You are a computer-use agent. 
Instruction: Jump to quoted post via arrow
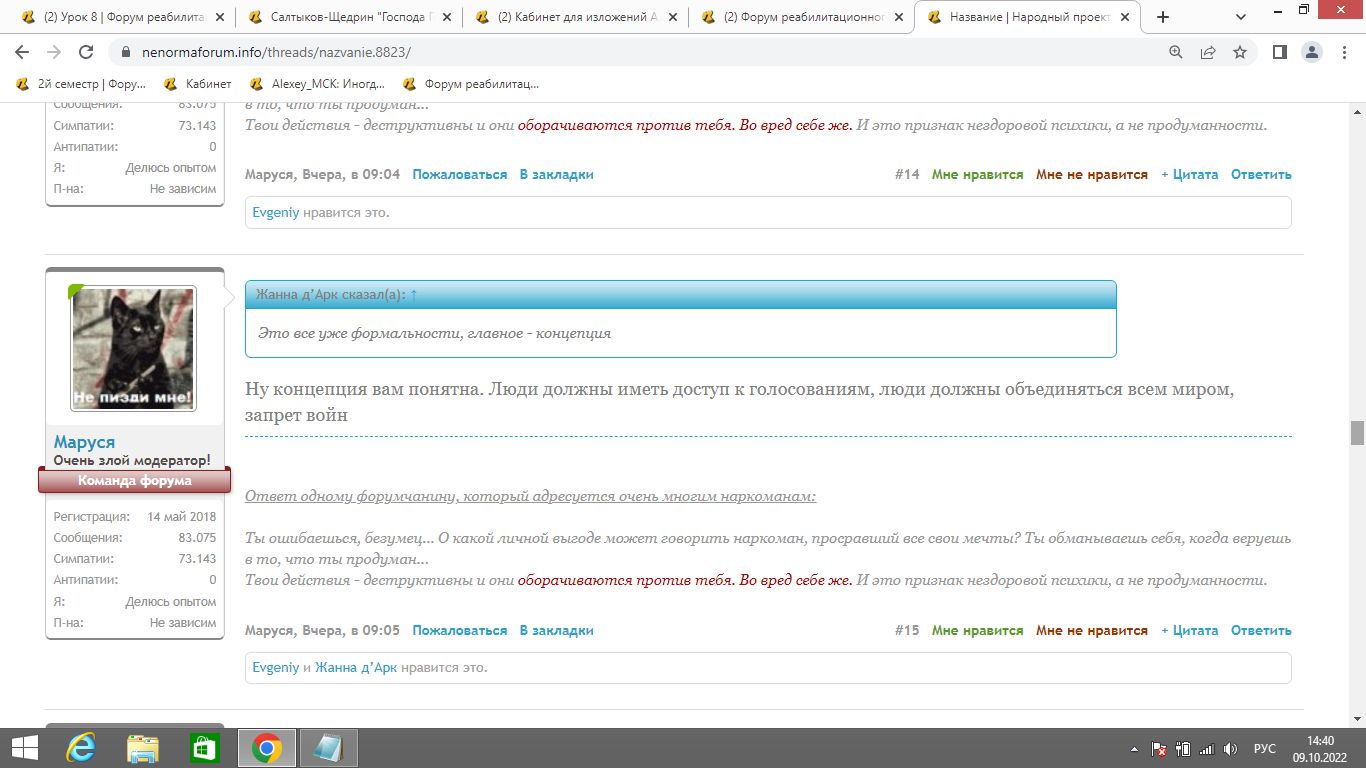click(414, 295)
